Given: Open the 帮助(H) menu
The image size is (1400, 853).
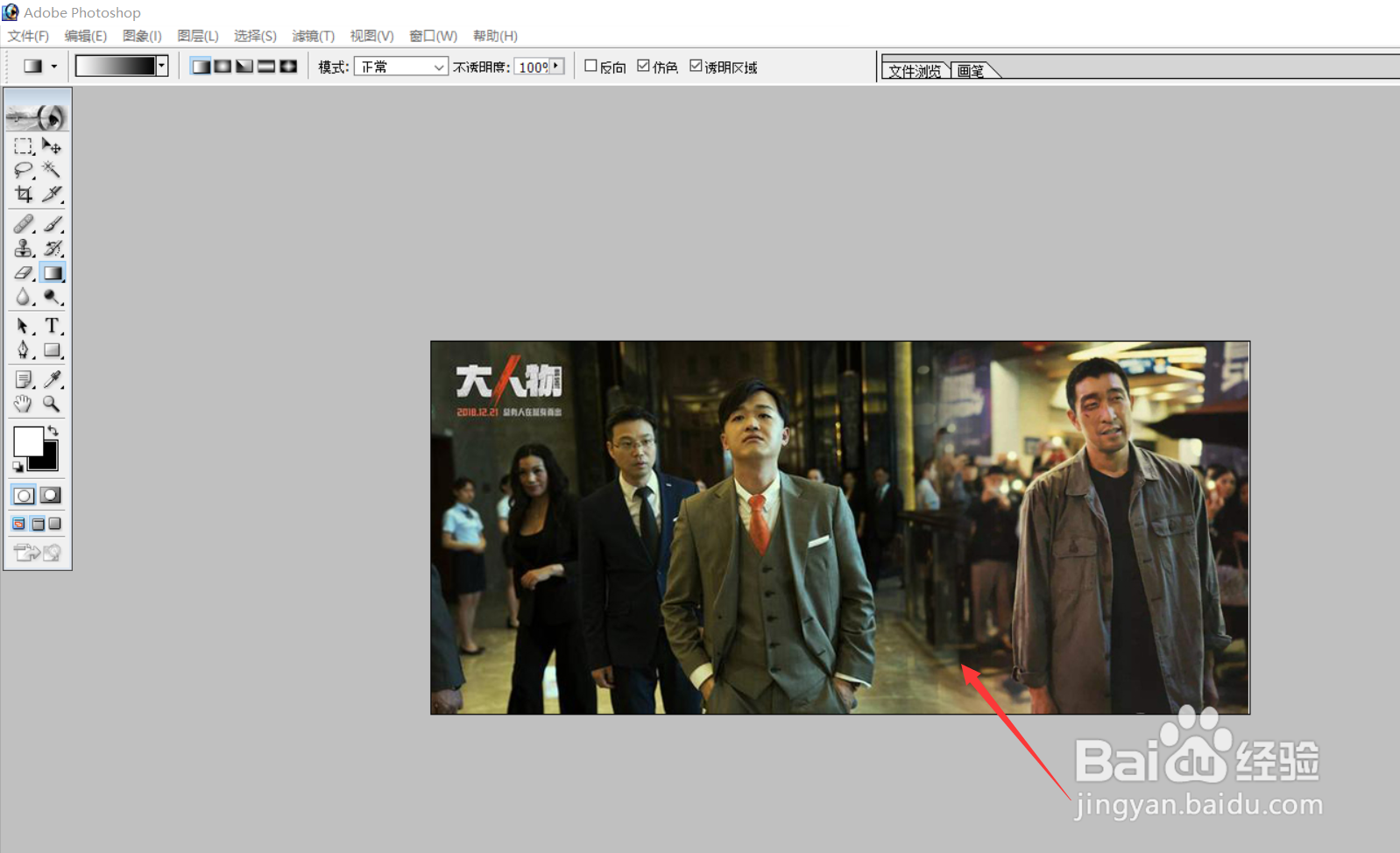Looking at the screenshot, I should [495, 36].
